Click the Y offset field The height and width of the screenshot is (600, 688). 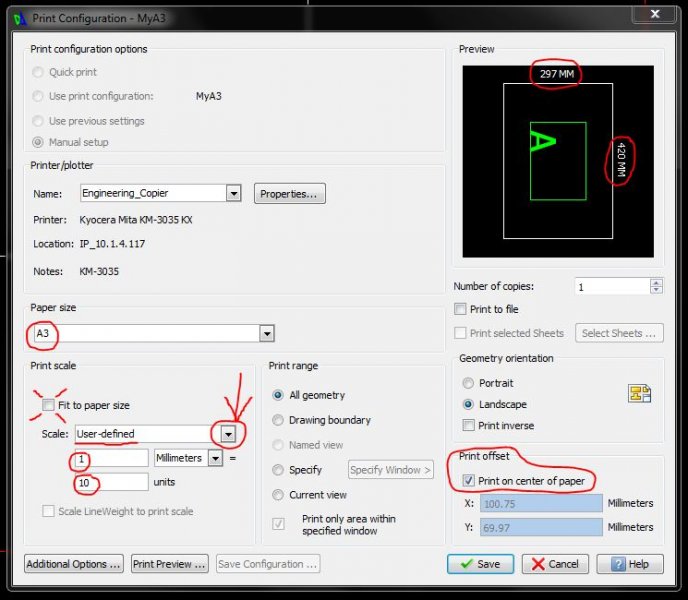541,527
